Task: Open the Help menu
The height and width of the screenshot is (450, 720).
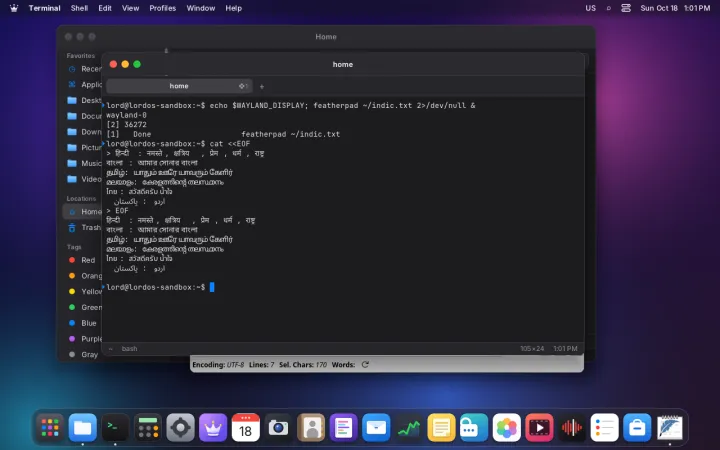Action: point(233,8)
